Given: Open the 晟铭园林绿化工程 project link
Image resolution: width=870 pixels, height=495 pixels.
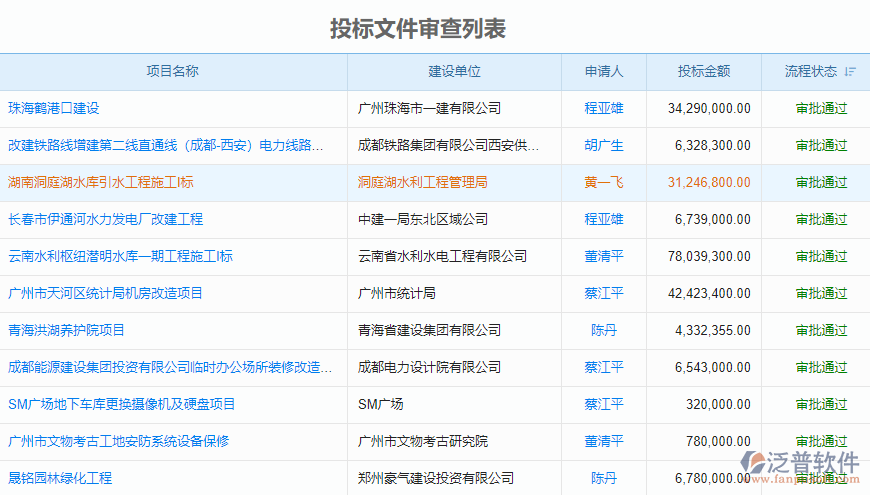Looking at the screenshot, I should coord(60,478).
